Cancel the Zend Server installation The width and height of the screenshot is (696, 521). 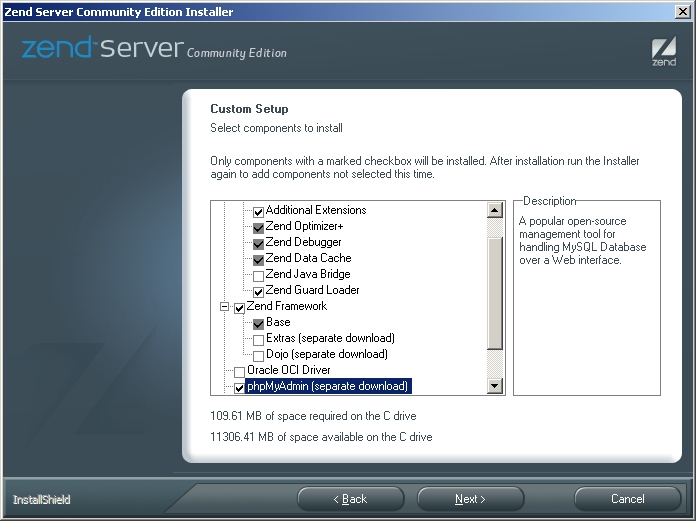pos(627,499)
